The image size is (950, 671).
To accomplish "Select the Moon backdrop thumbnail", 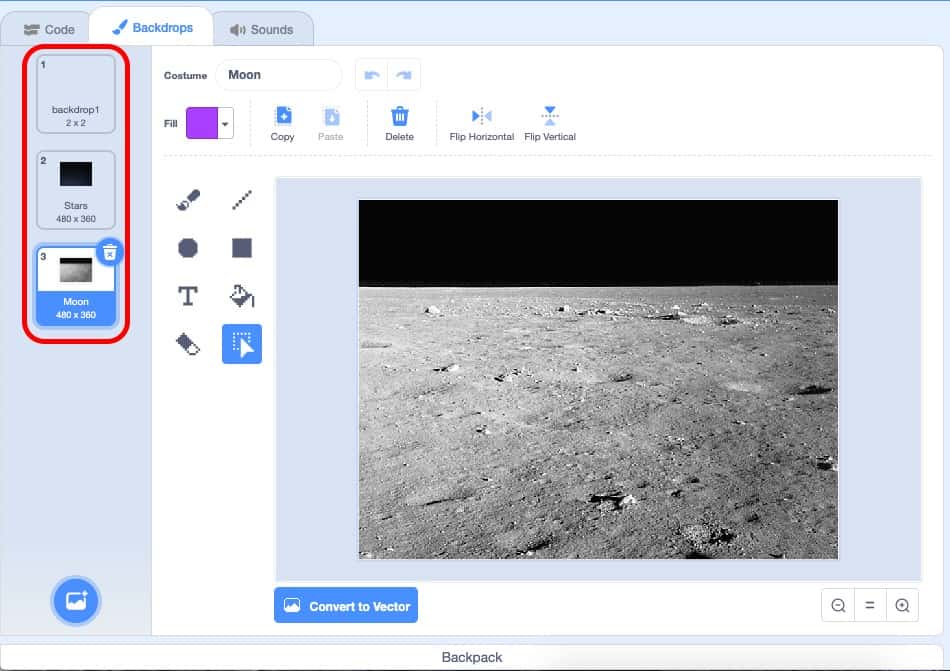I will point(76,286).
